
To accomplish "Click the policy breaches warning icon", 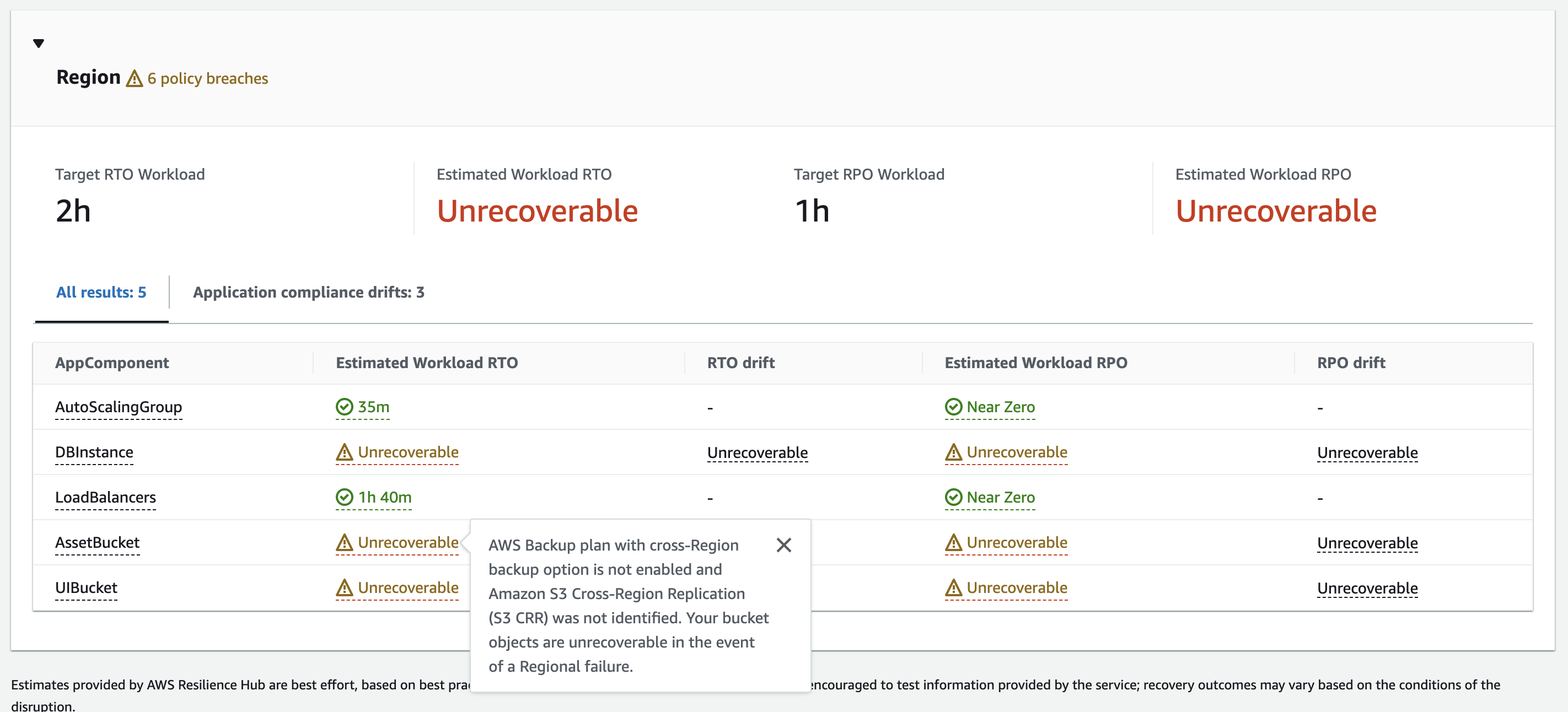I will 134,79.
